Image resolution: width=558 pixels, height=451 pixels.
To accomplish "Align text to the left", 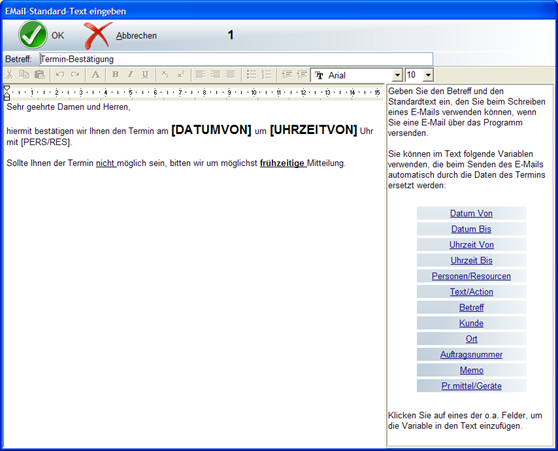I will tap(200, 74).
